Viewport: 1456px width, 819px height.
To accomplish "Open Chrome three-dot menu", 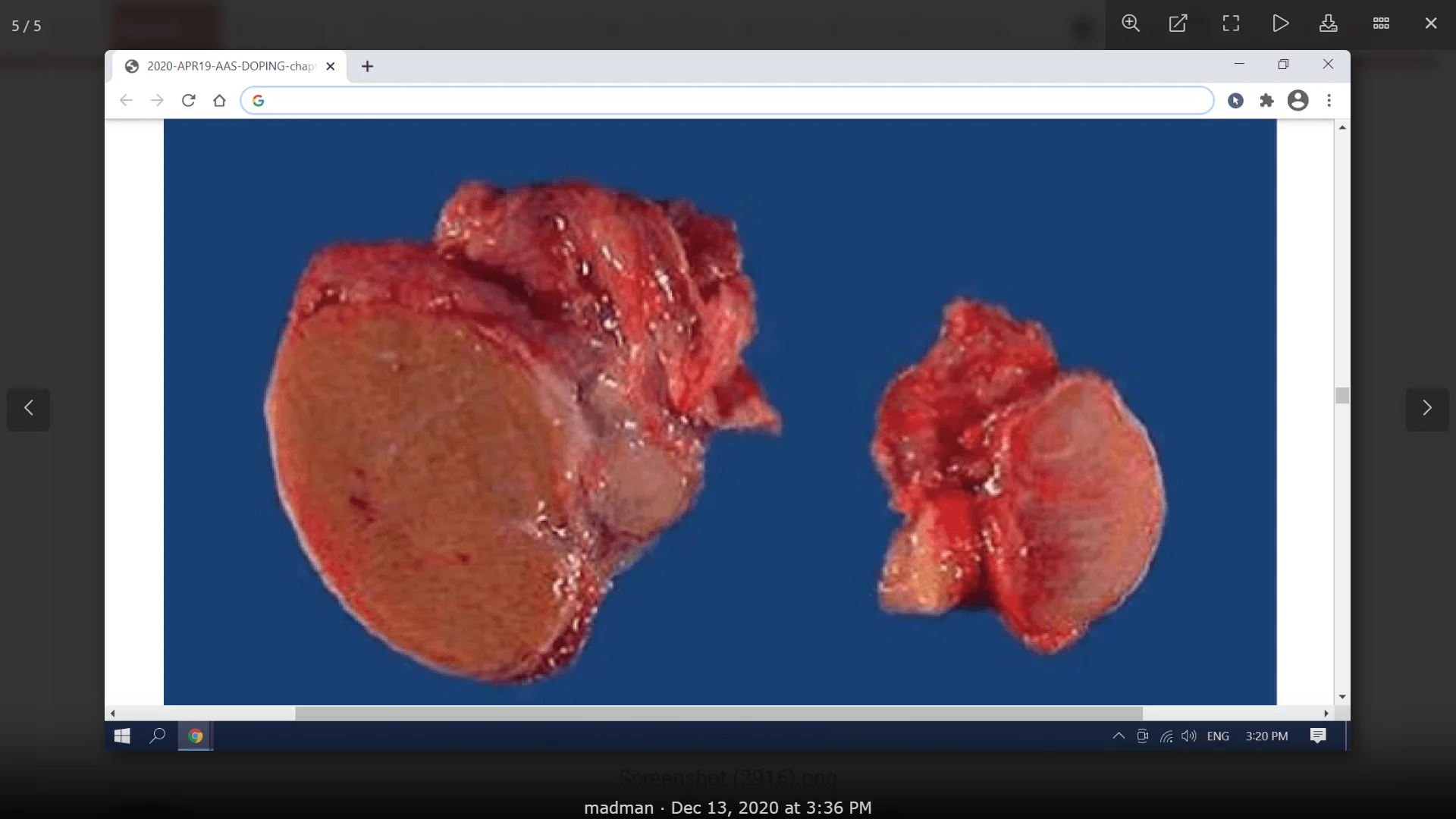I will click(1329, 100).
